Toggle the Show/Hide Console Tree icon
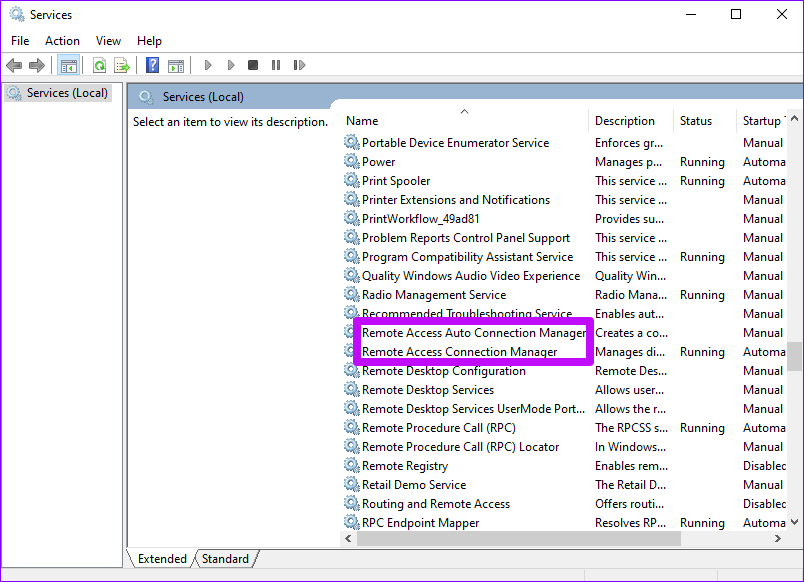The height and width of the screenshot is (582, 804). [68, 65]
